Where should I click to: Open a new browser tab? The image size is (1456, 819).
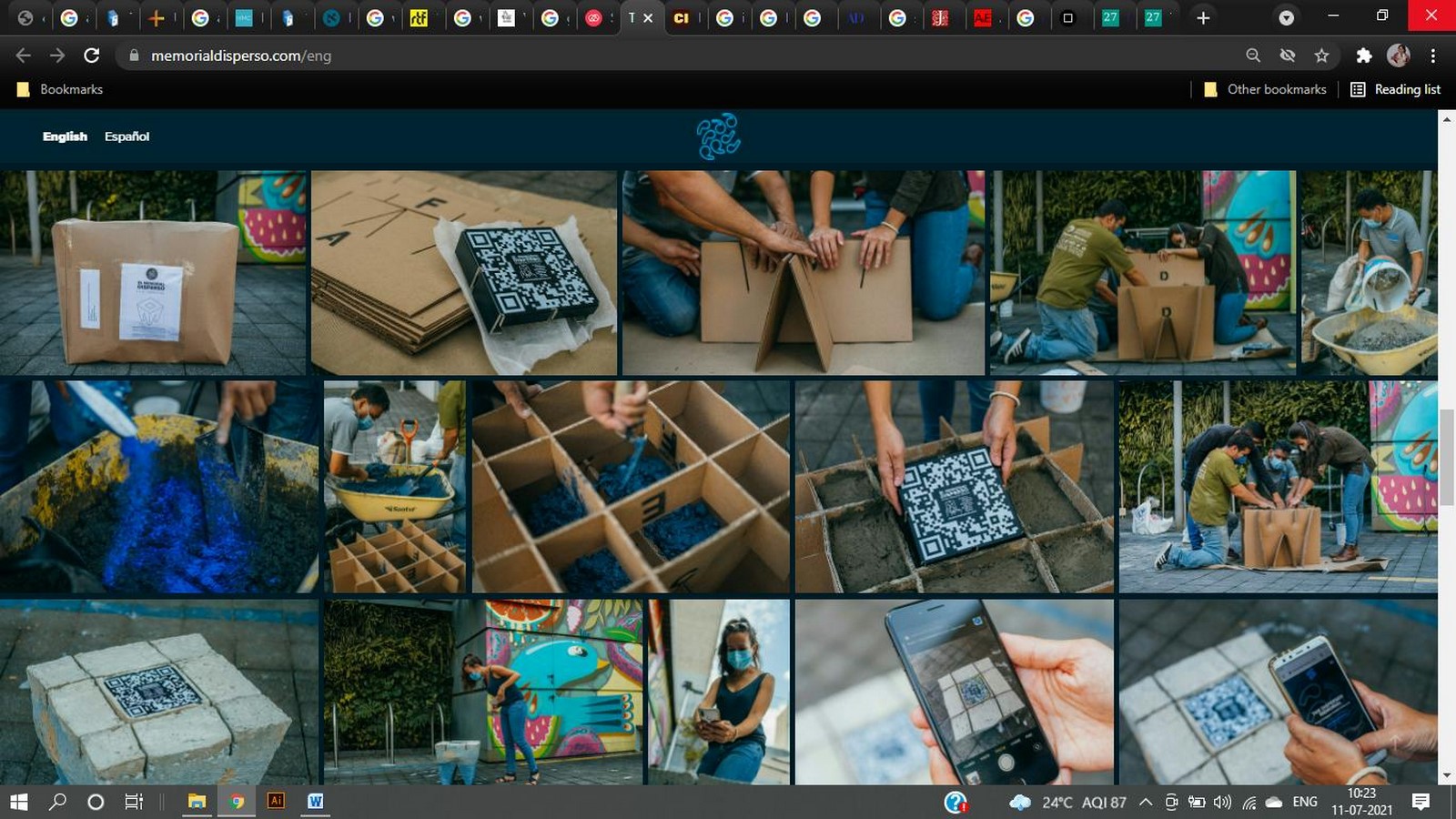click(1203, 17)
